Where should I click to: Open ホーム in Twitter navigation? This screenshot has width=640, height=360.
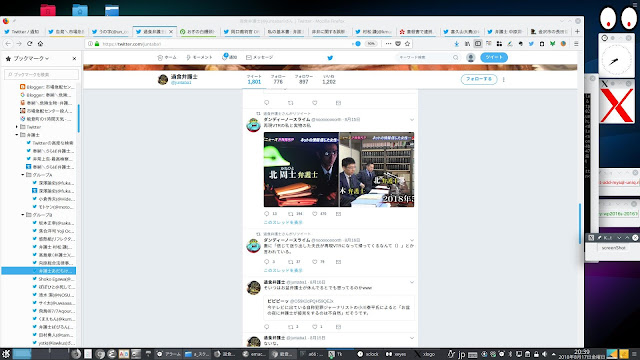click(167, 58)
